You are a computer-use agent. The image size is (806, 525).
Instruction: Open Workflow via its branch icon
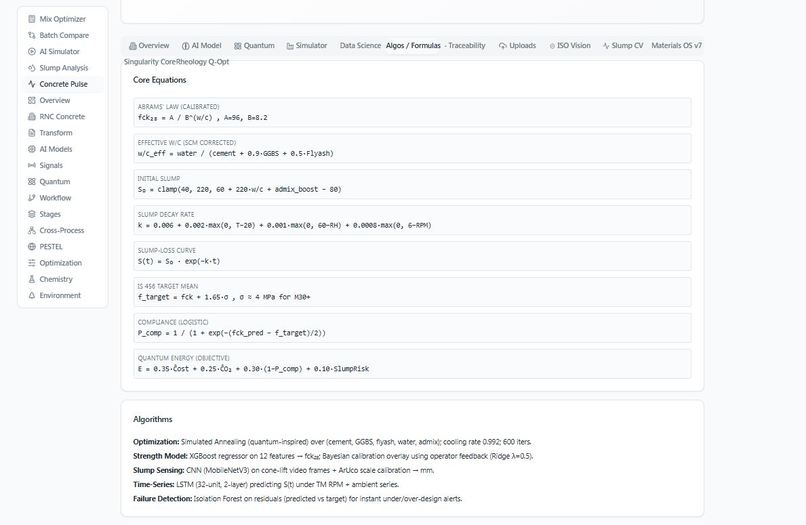tap(32, 198)
